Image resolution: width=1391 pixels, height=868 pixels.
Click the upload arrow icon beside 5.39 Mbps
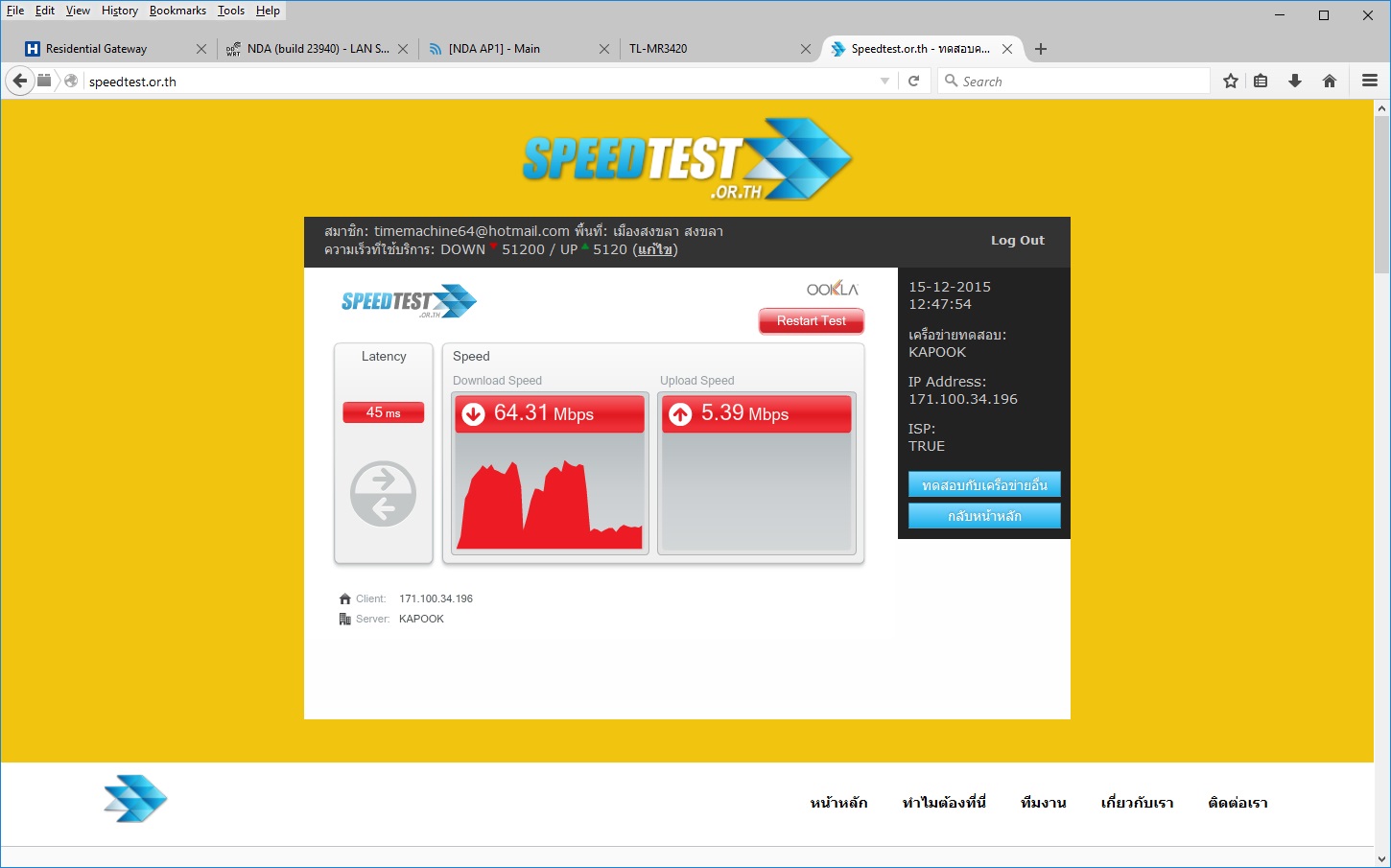coord(680,414)
